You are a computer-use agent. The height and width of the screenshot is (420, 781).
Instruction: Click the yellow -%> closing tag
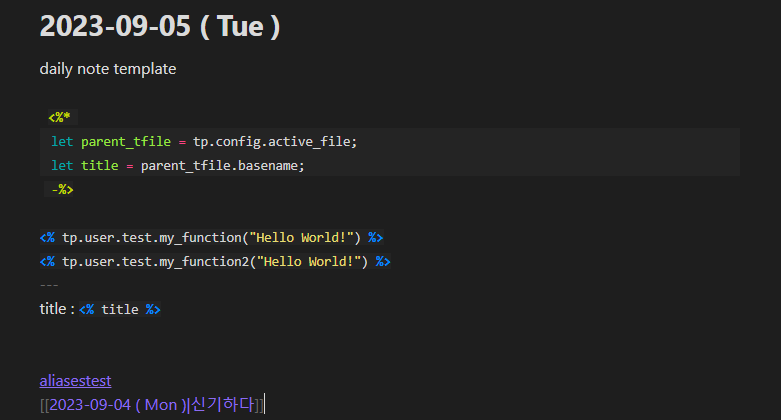tap(62, 190)
